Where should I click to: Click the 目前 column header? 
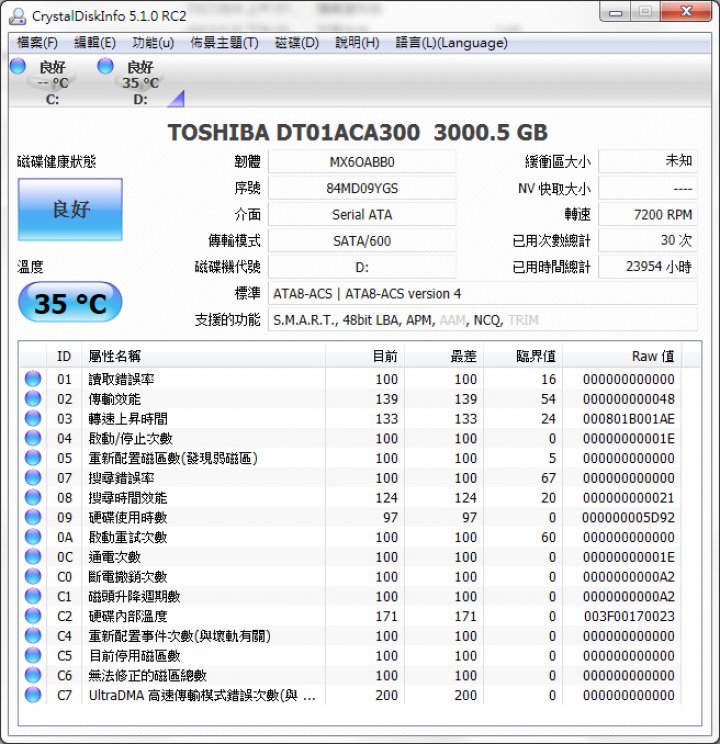[365, 356]
